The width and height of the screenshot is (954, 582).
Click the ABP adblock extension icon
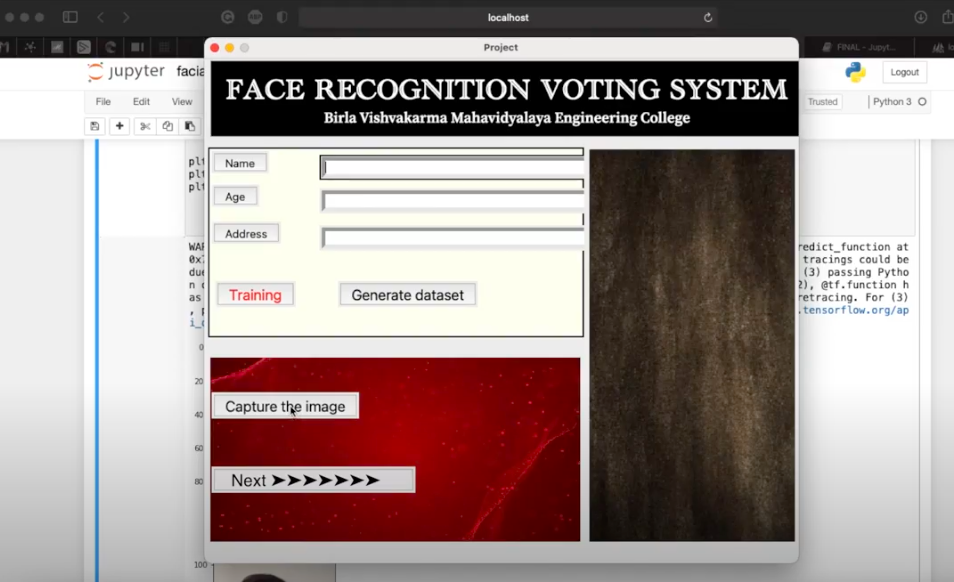coord(255,18)
